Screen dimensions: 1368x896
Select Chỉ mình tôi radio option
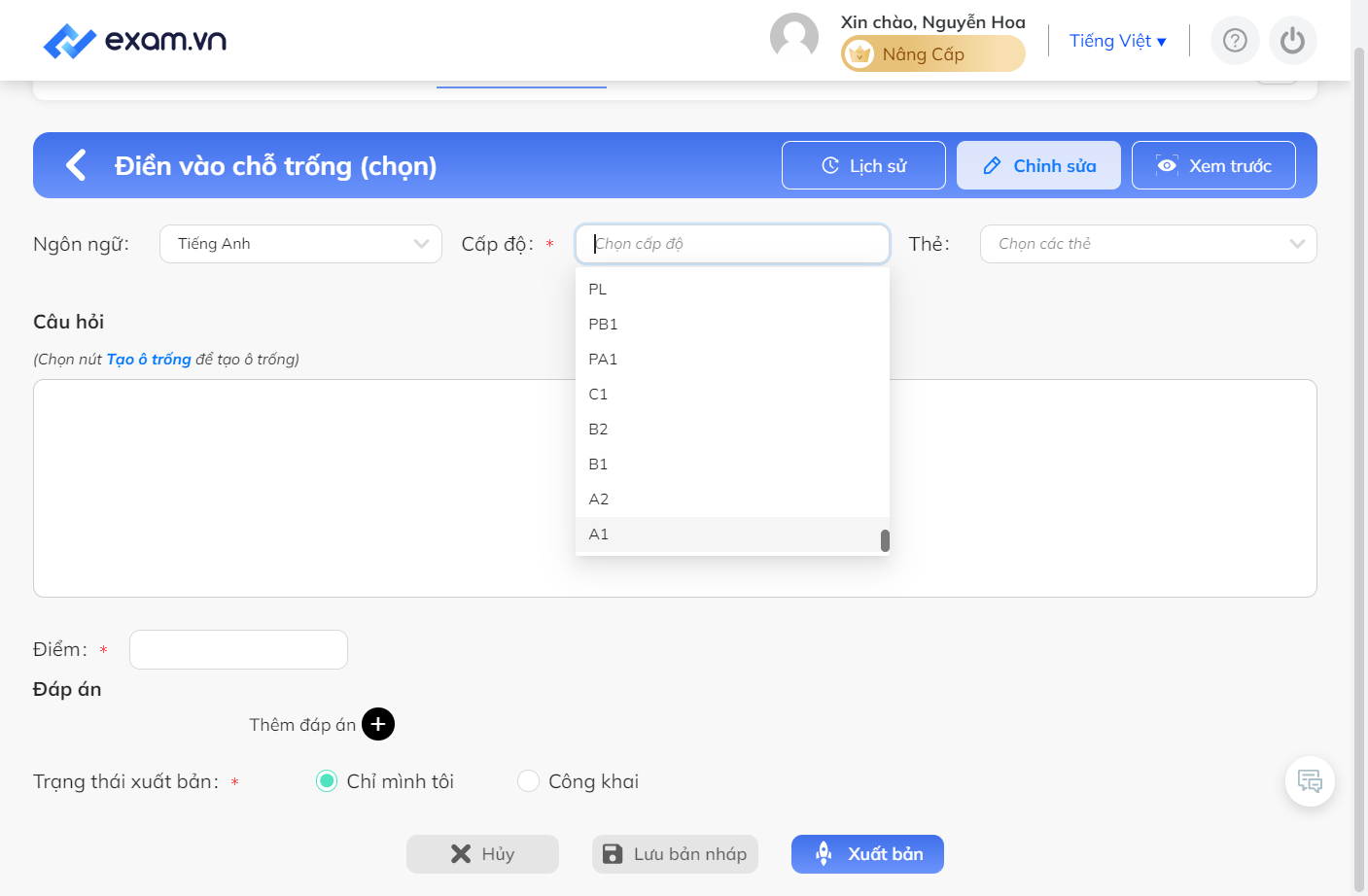point(328,781)
